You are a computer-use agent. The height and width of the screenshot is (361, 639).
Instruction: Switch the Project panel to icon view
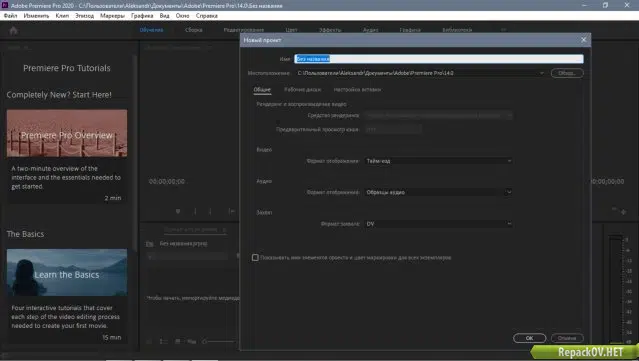click(178, 341)
